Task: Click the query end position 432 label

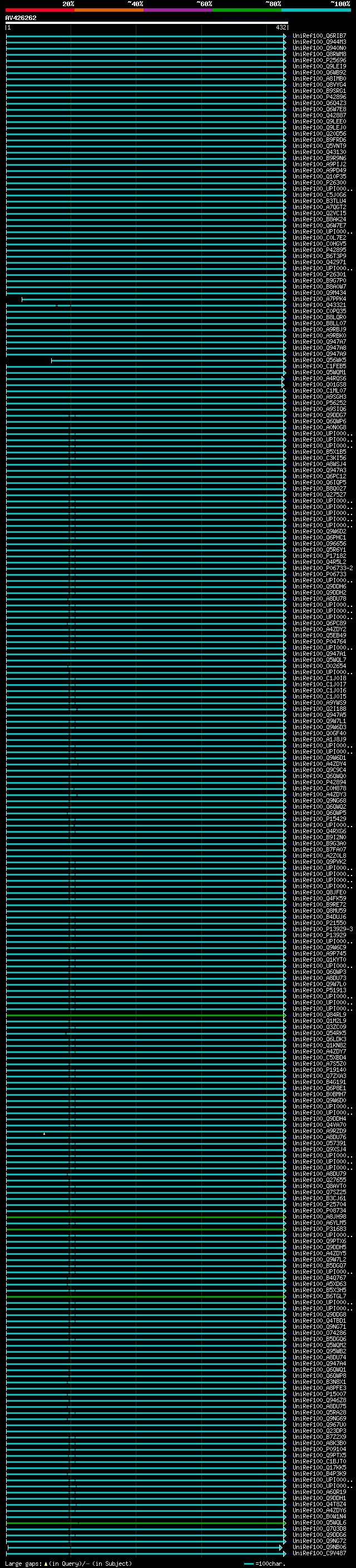Action: point(280,27)
